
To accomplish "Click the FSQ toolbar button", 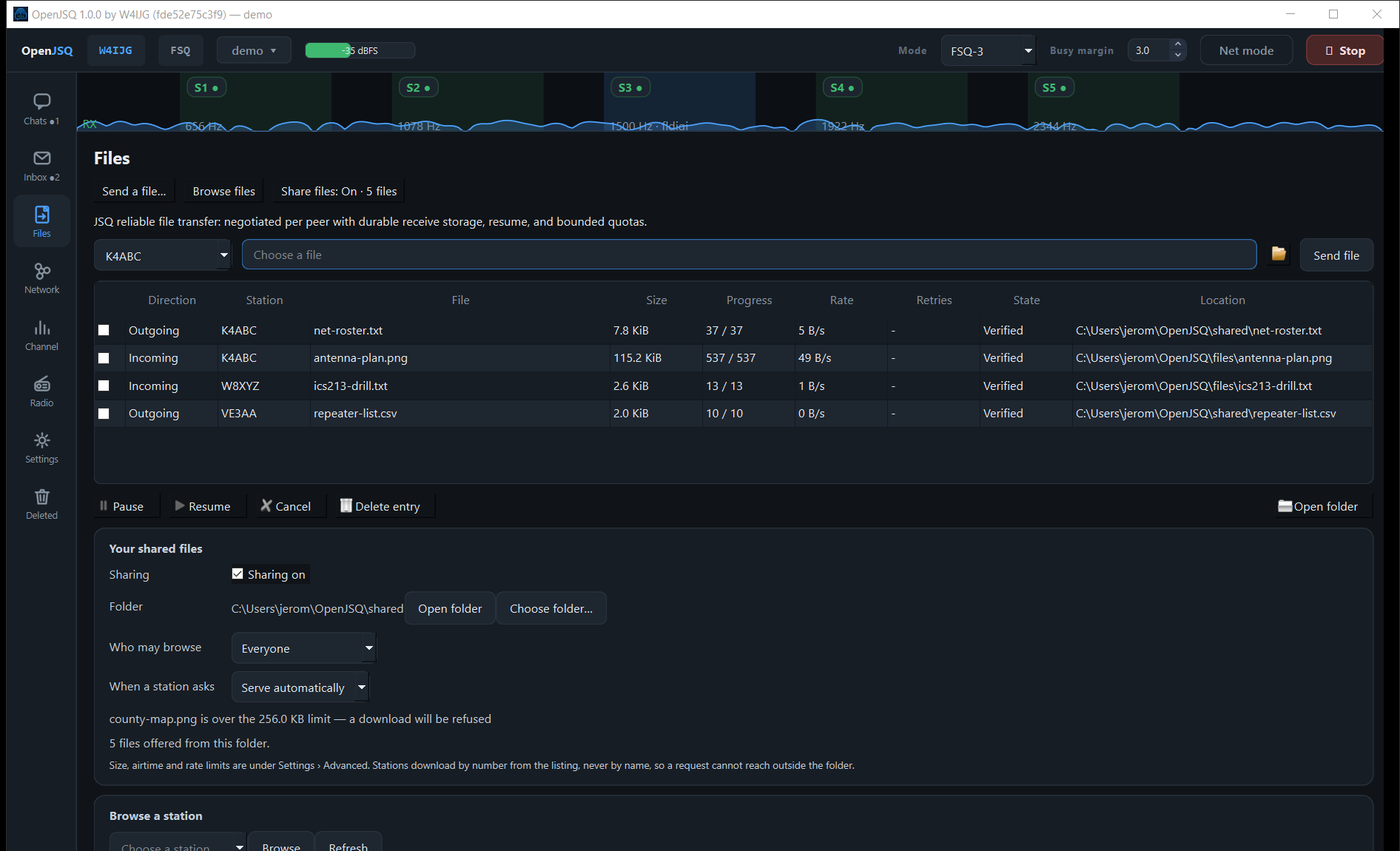I will point(181,50).
